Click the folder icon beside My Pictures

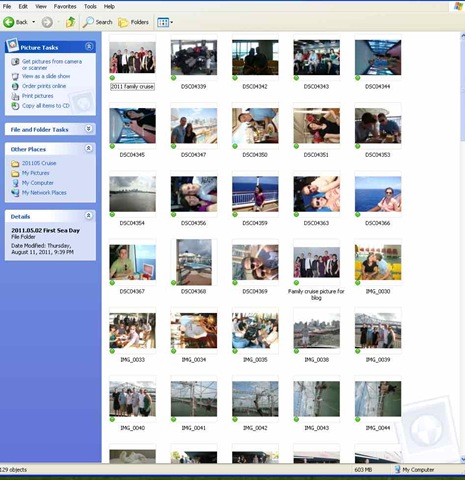click(x=15, y=173)
